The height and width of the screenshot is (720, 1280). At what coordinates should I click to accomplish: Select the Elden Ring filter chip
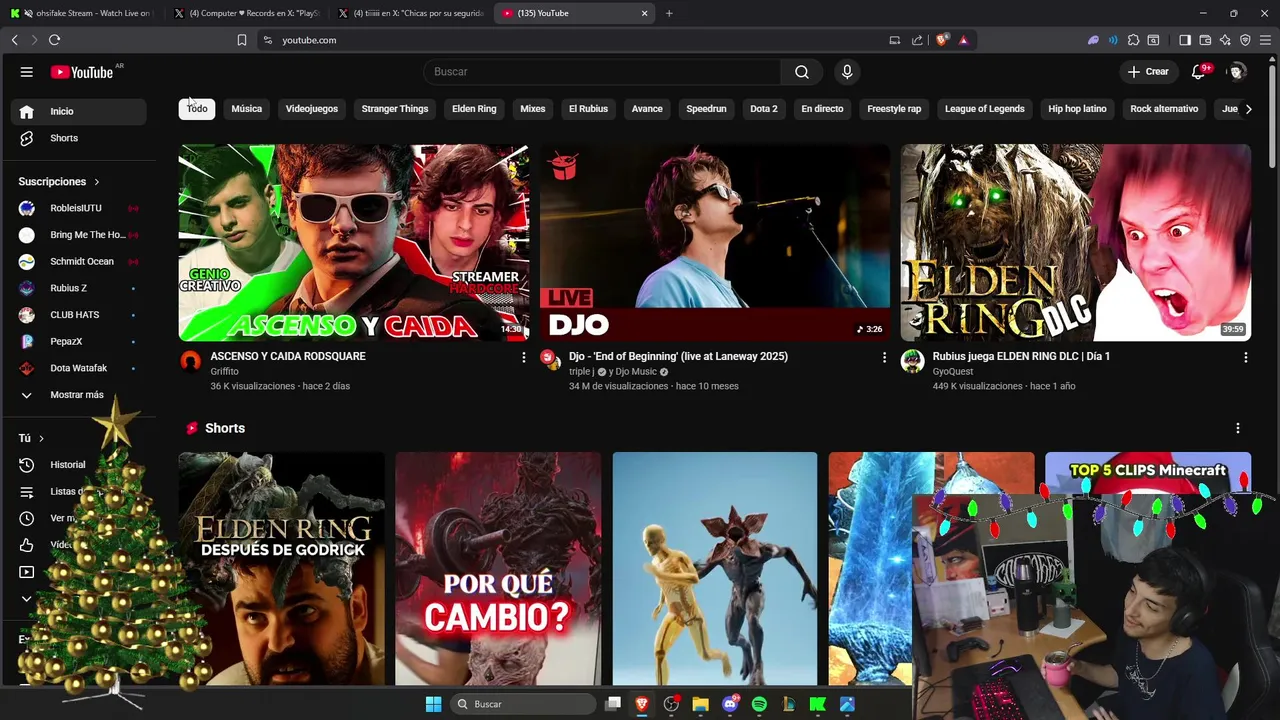(x=474, y=109)
